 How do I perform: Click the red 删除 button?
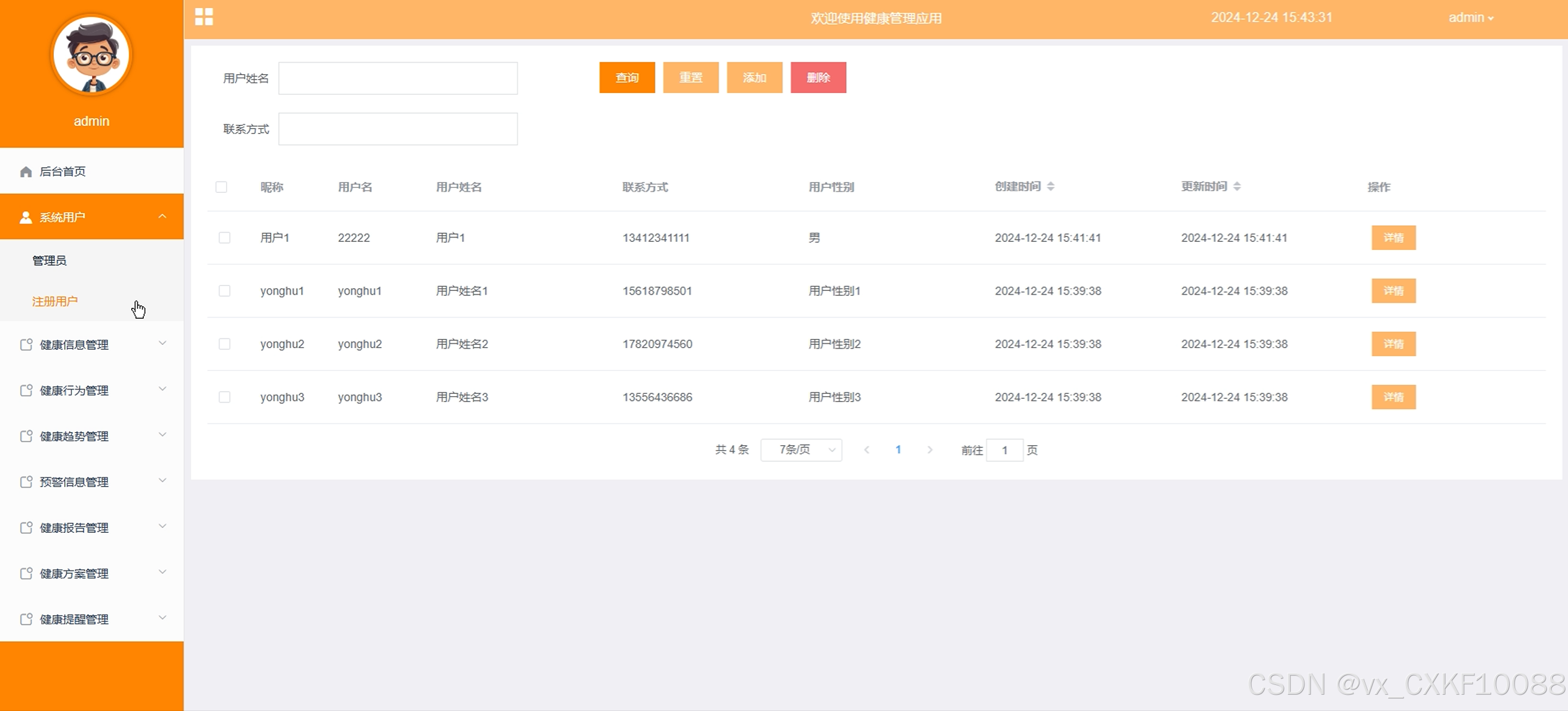[818, 78]
